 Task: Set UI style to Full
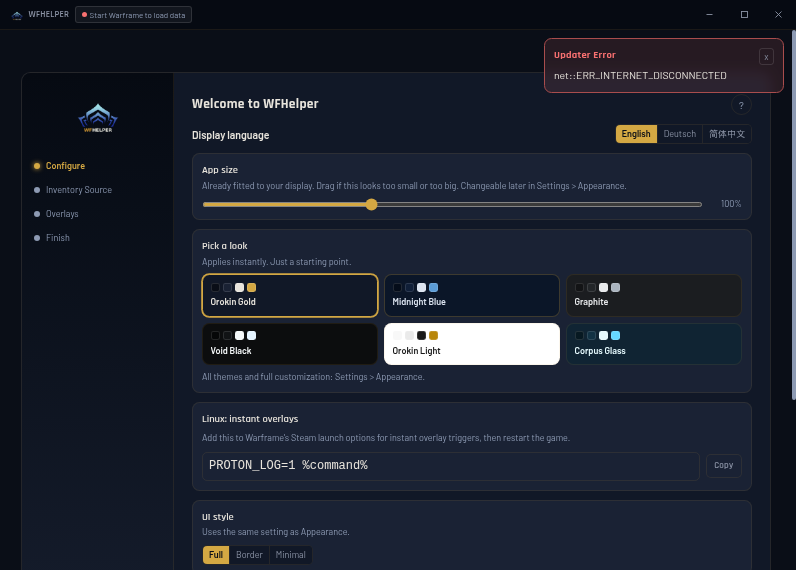point(216,555)
